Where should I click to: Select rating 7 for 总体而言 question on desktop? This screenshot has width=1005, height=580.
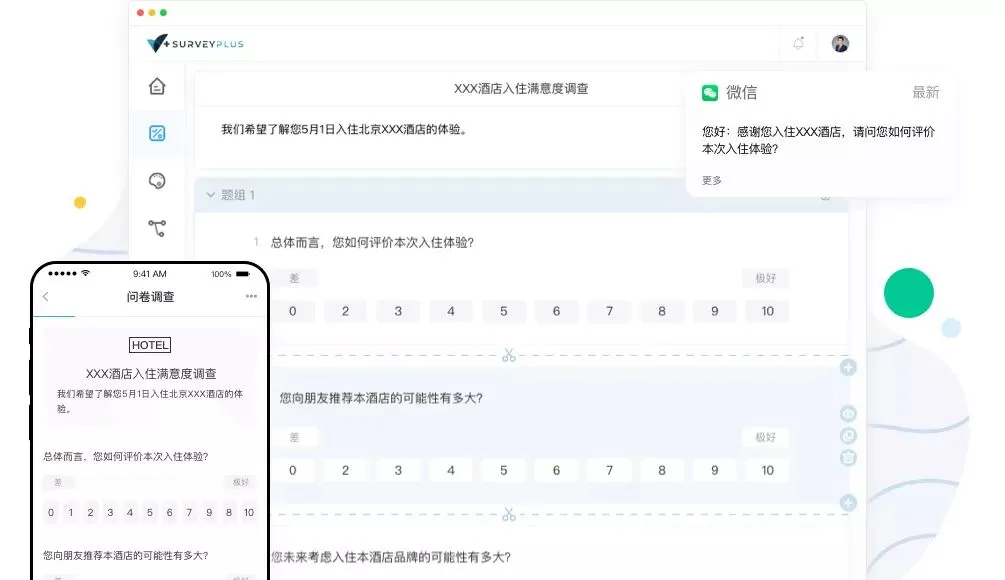(610, 311)
